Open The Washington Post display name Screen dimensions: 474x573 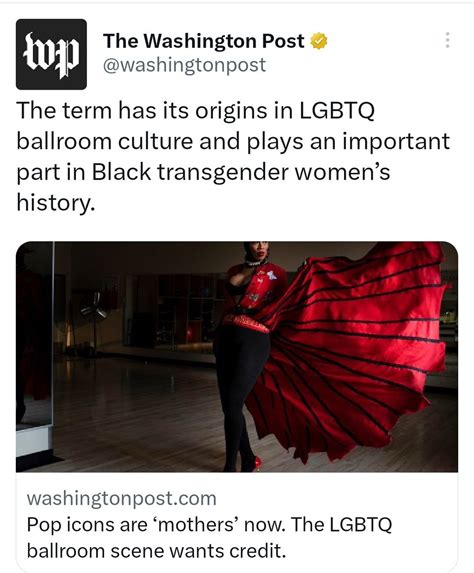click(204, 41)
